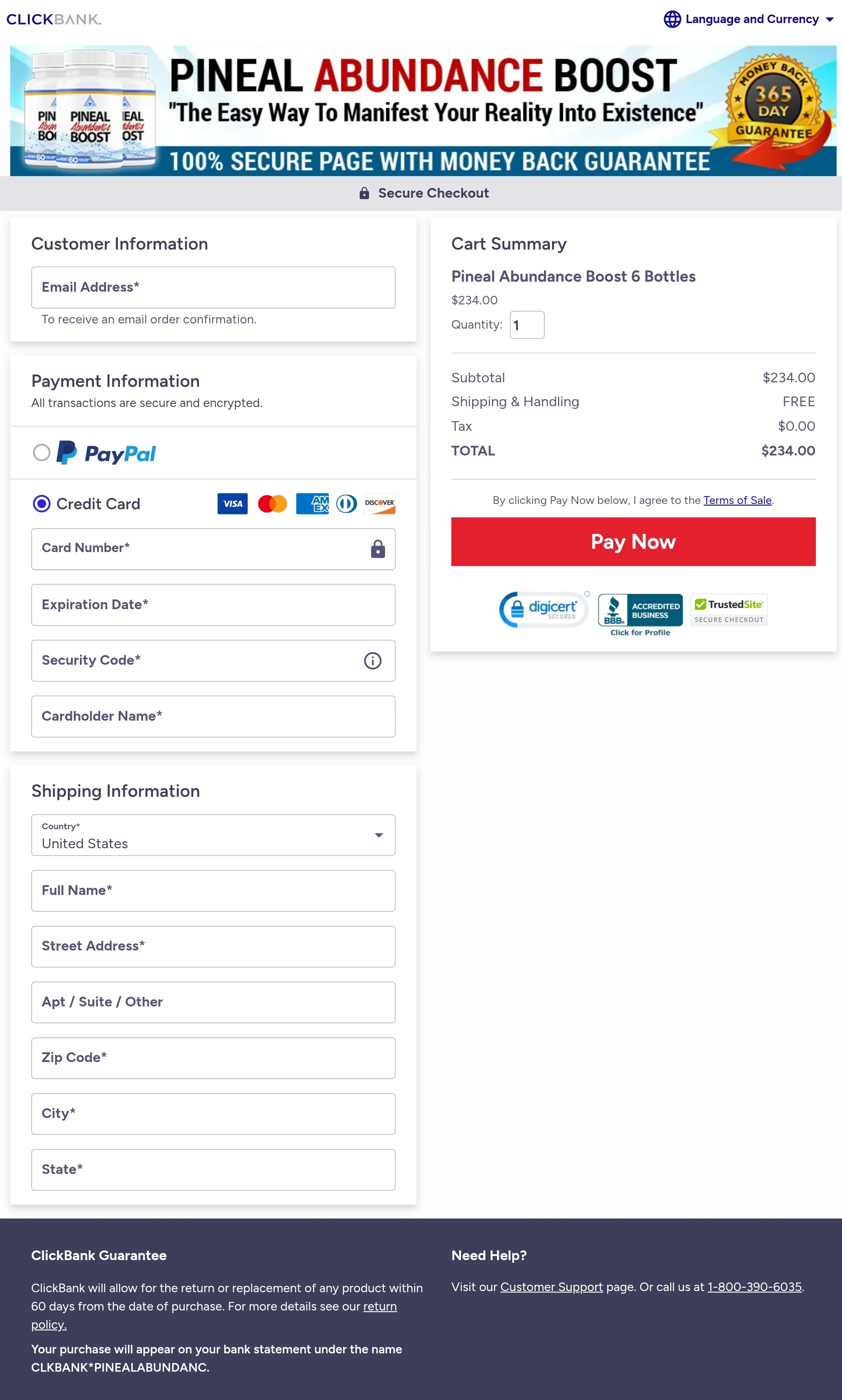Viewport: 842px width, 1400px height.
Task: Click the globe icon next to Language and Currency
Action: tap(672, 19)
